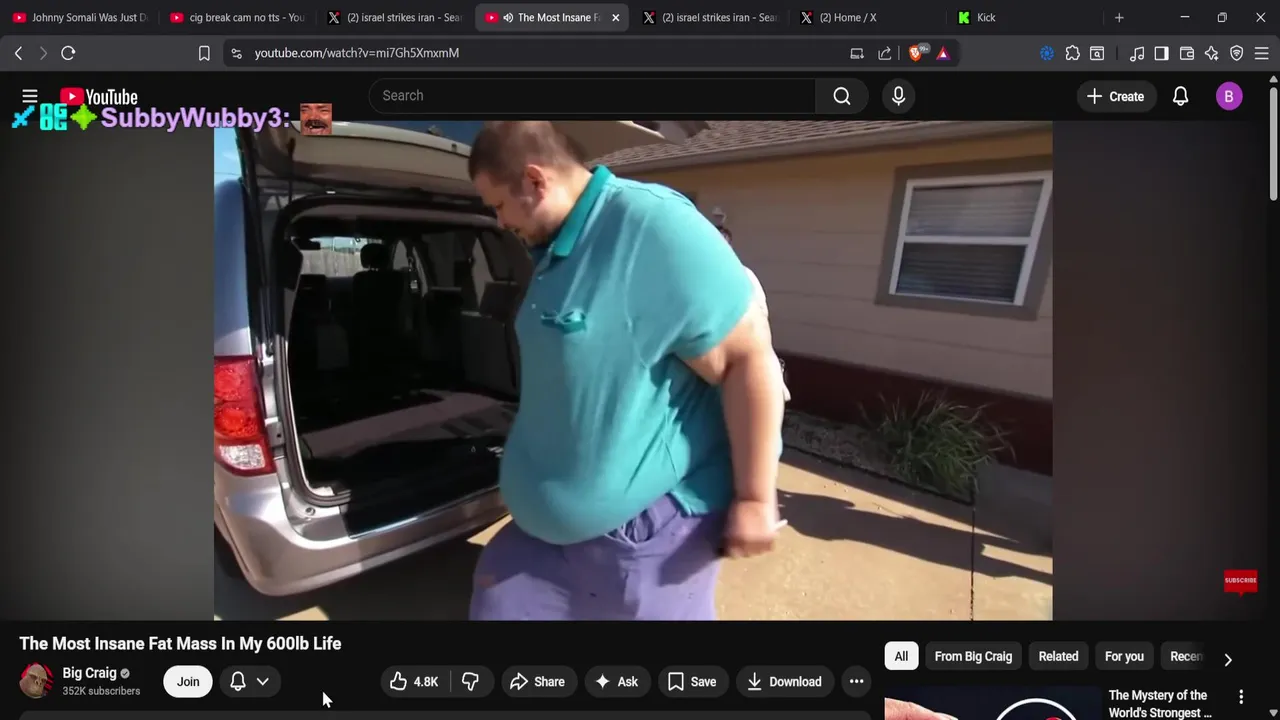Click the address bar URL
Image resolution: width=1280 pixels, height=720 pixels.
[x=357, y=53]
